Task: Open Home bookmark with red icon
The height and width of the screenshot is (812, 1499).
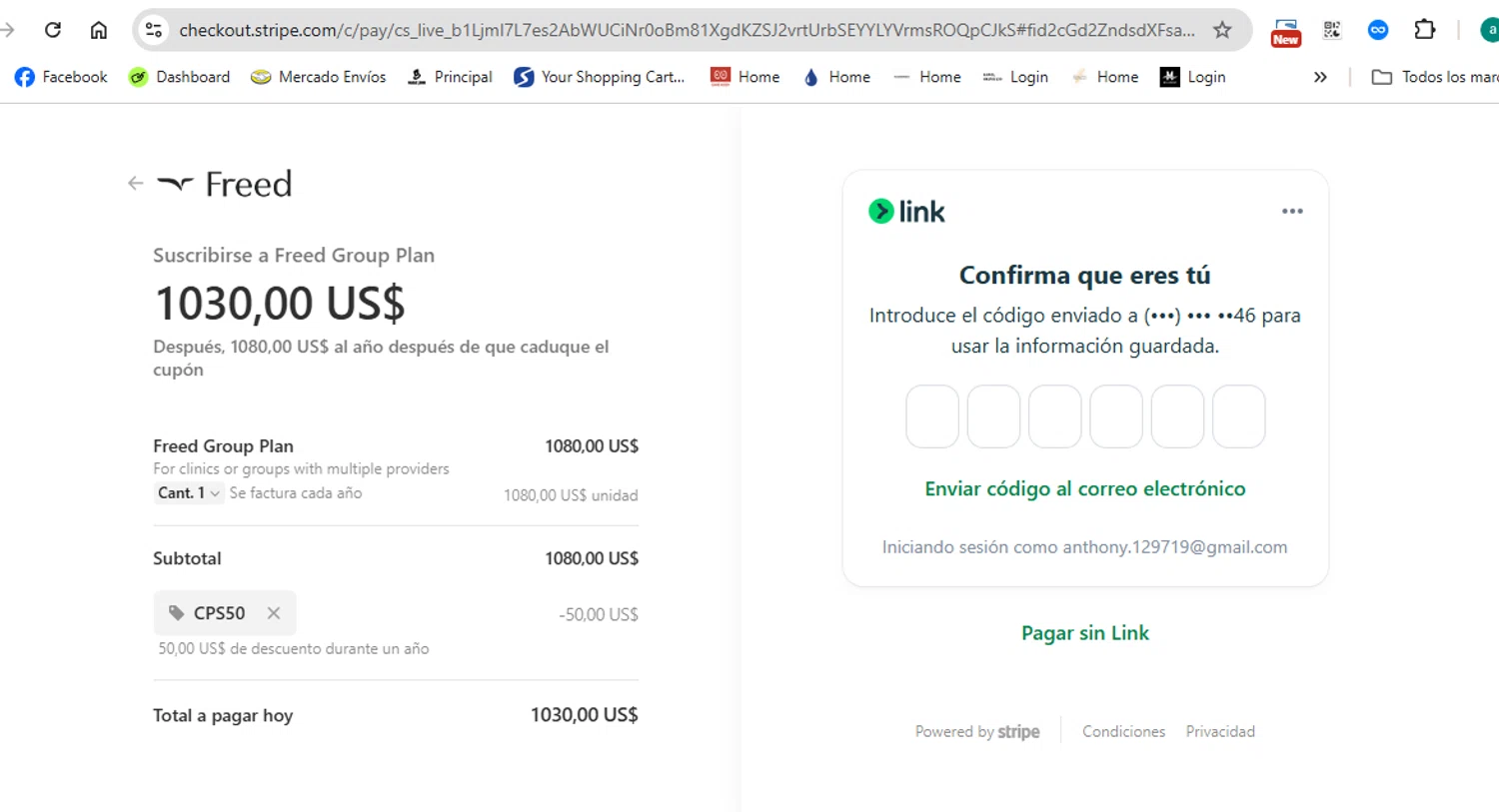Action: 745,77
